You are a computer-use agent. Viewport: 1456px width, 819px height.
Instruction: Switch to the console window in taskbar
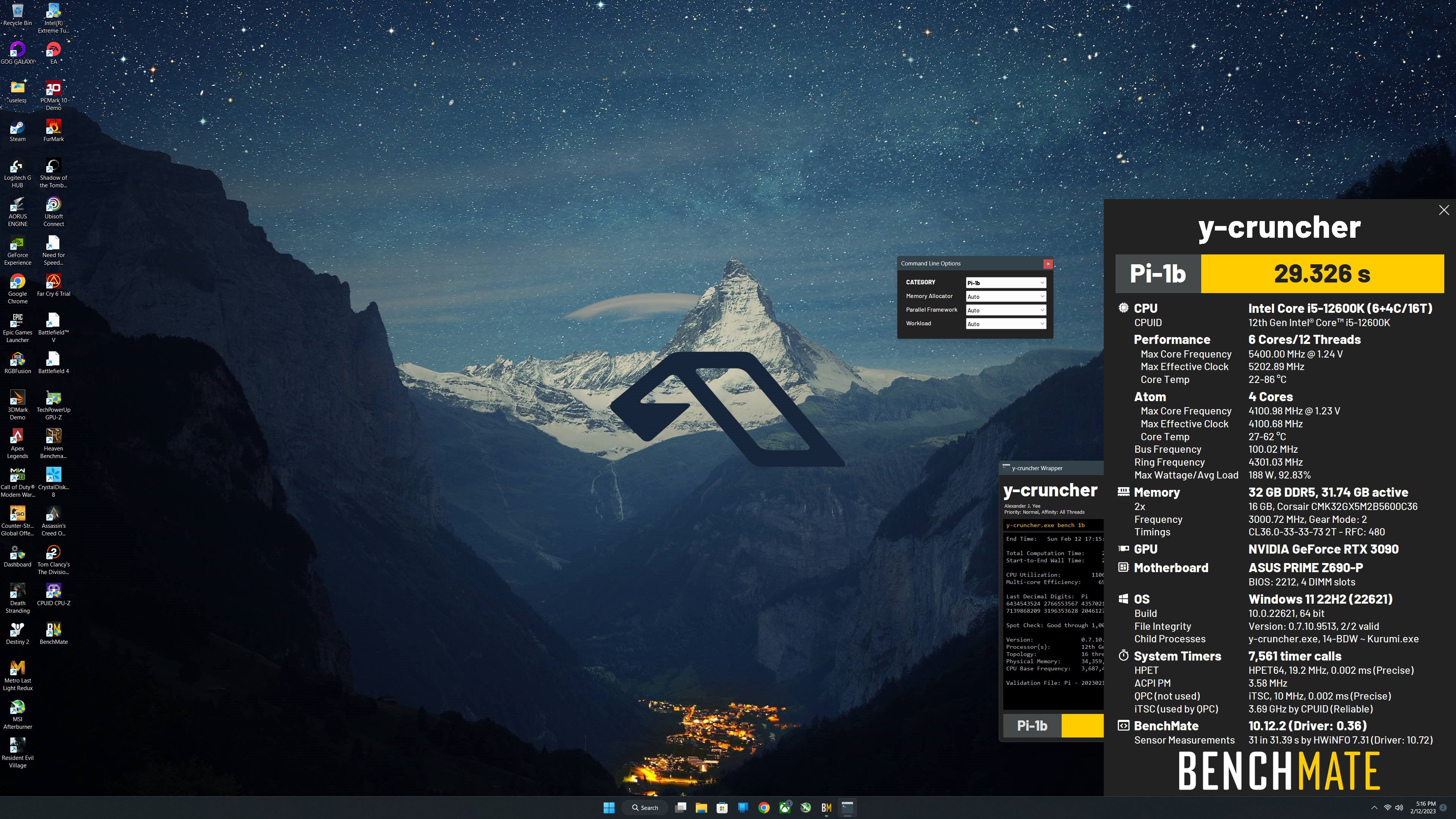(847, 808)
